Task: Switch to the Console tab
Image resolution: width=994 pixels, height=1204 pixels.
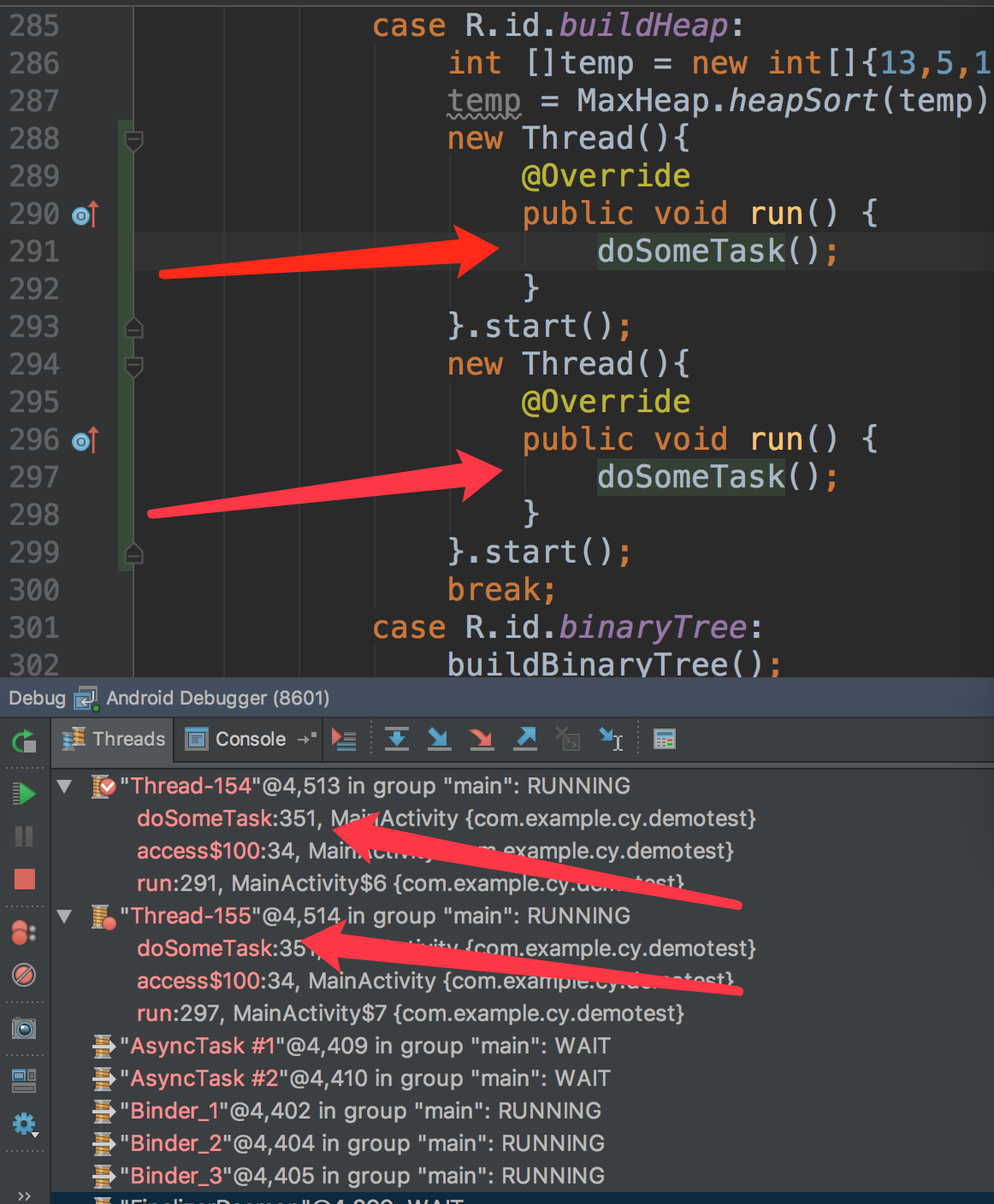Action: (x=247, y=739)
